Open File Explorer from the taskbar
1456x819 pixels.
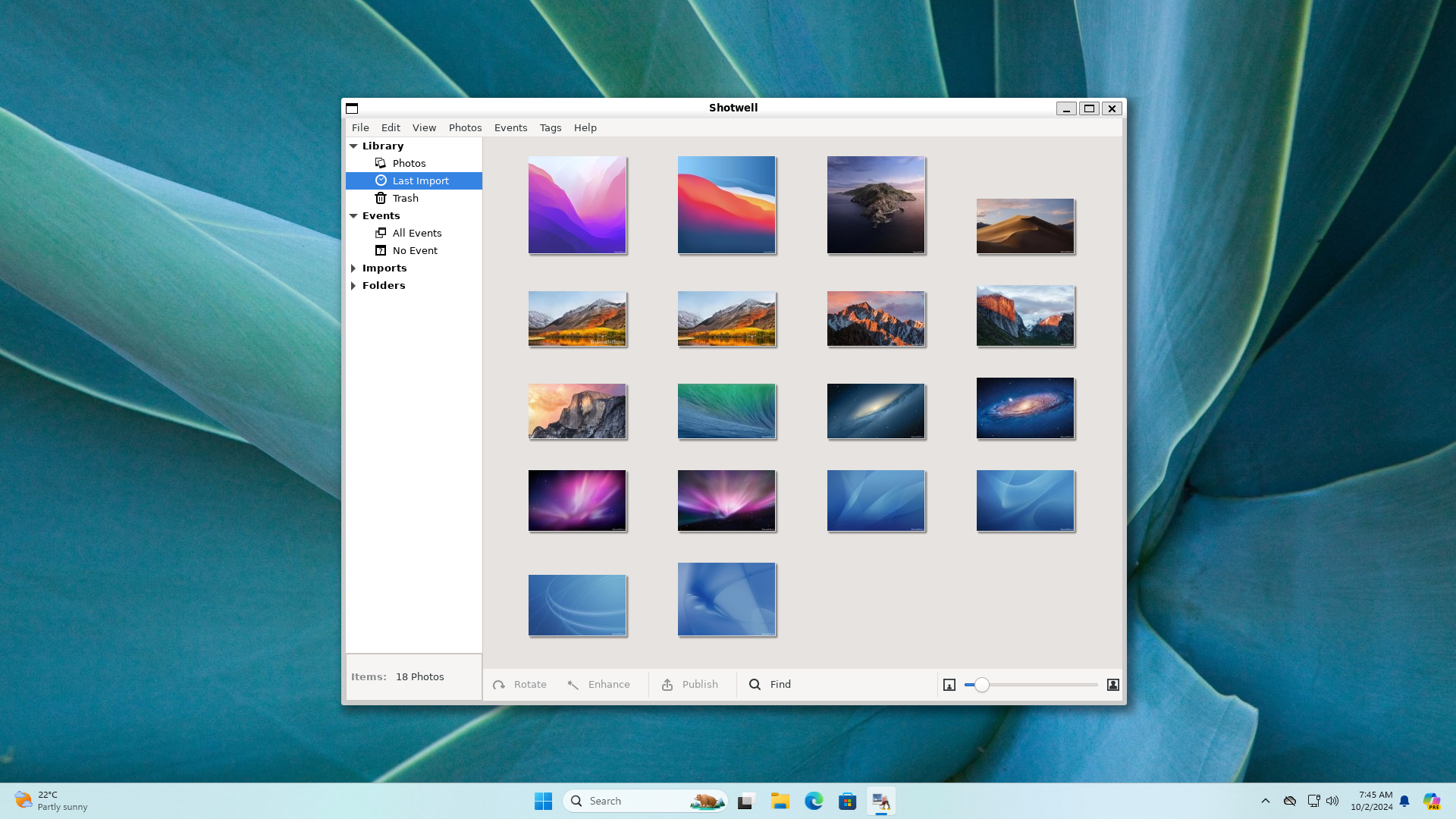pos(780,801)
